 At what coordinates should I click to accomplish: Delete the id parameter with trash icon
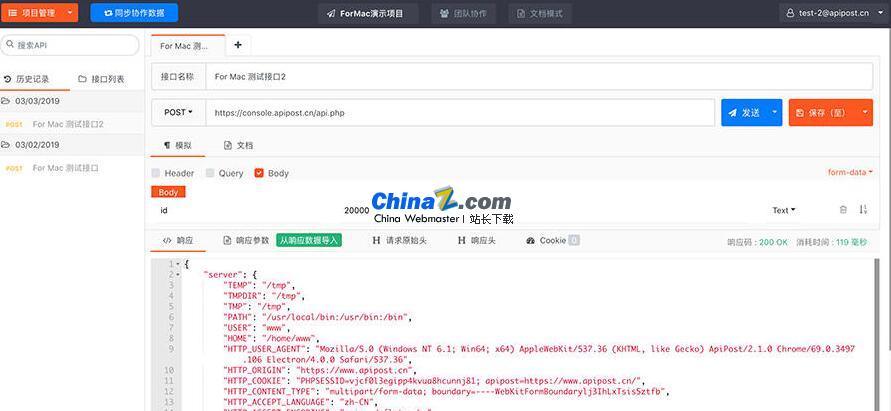coord(842,210)
